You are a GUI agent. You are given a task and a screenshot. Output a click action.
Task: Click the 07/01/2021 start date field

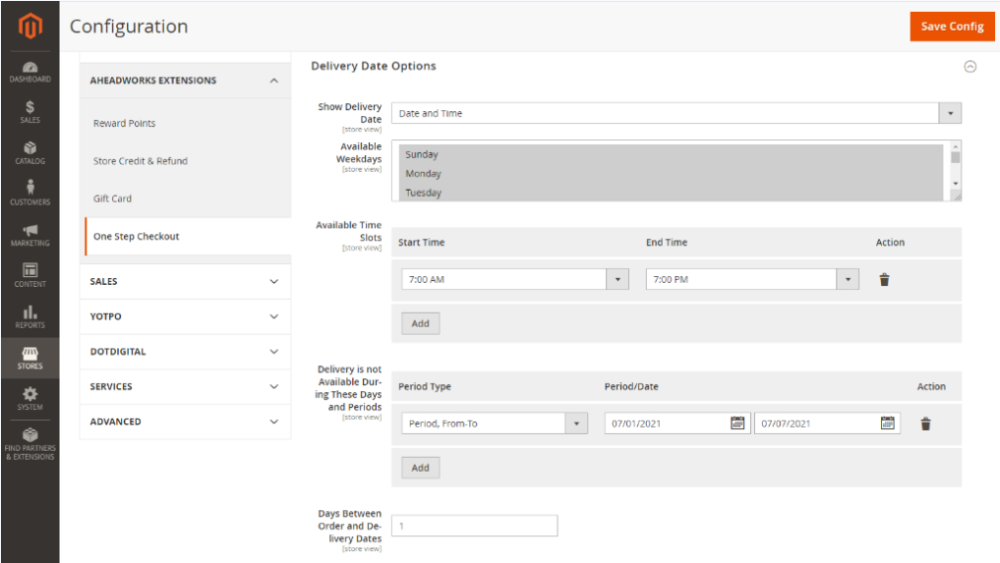pos(677,423)
